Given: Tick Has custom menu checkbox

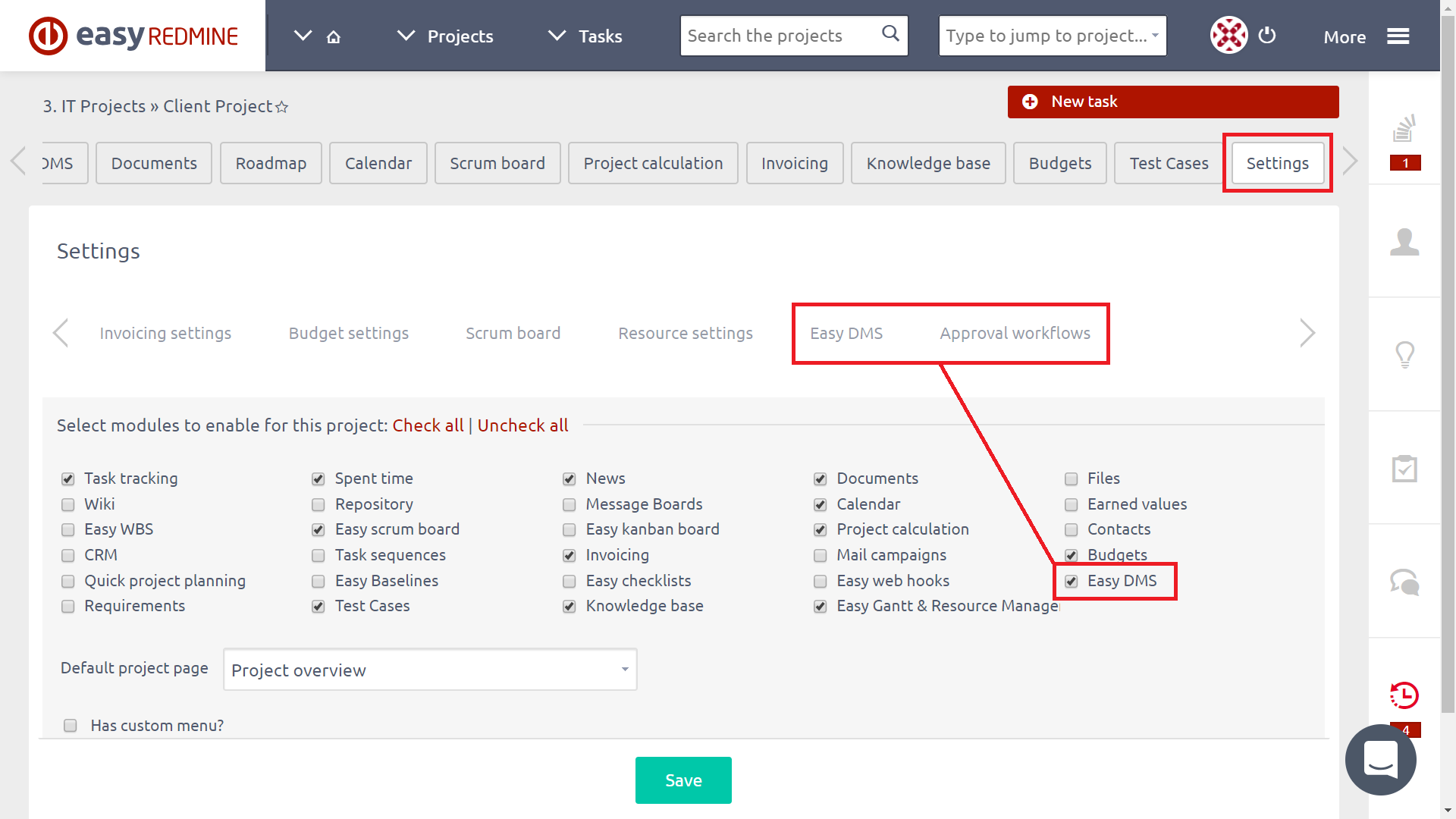Looking at the screenshot, I should click(71, 726).
